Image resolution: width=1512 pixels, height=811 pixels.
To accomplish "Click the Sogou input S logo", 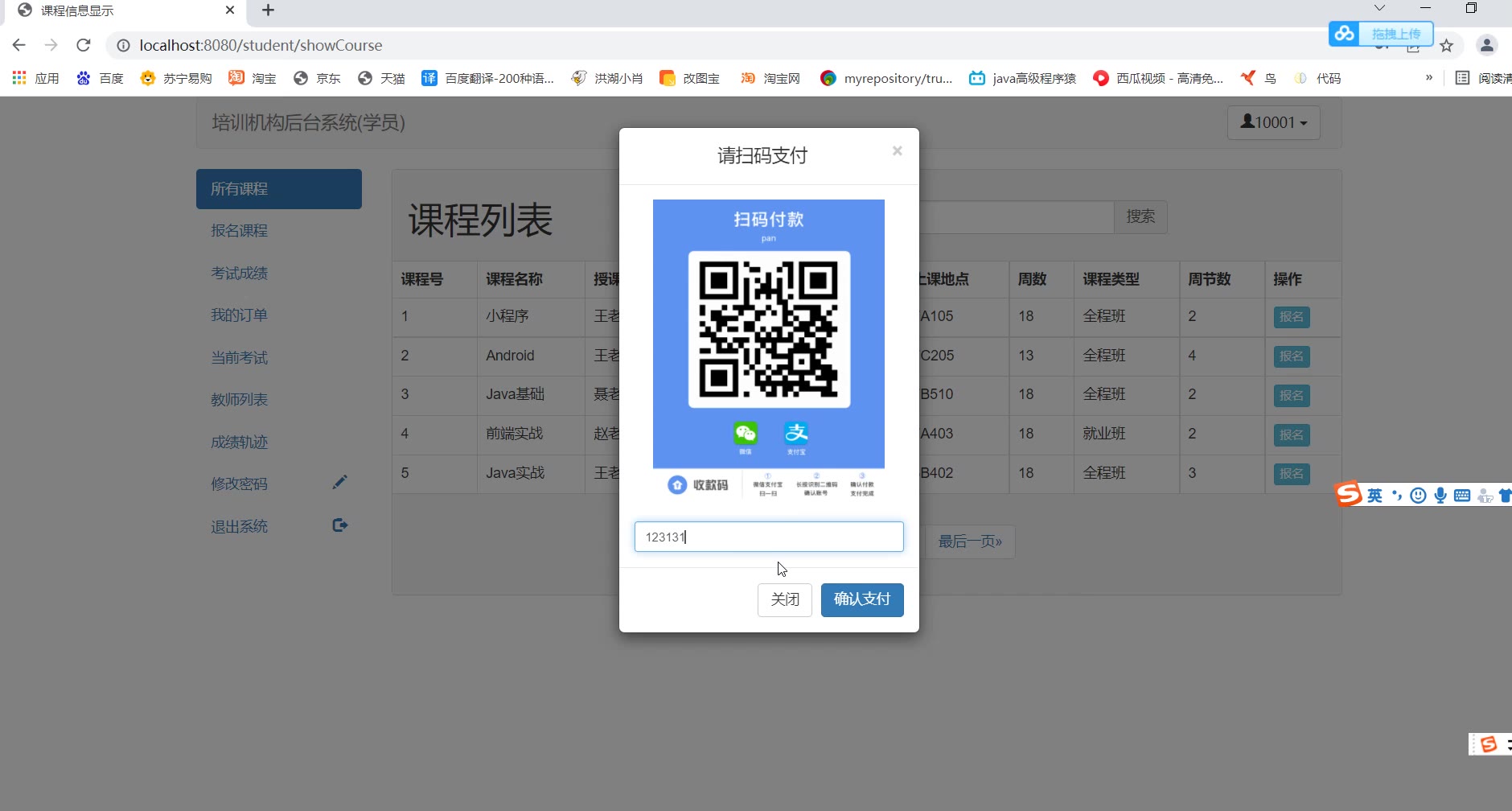I will pos(1349,494).
